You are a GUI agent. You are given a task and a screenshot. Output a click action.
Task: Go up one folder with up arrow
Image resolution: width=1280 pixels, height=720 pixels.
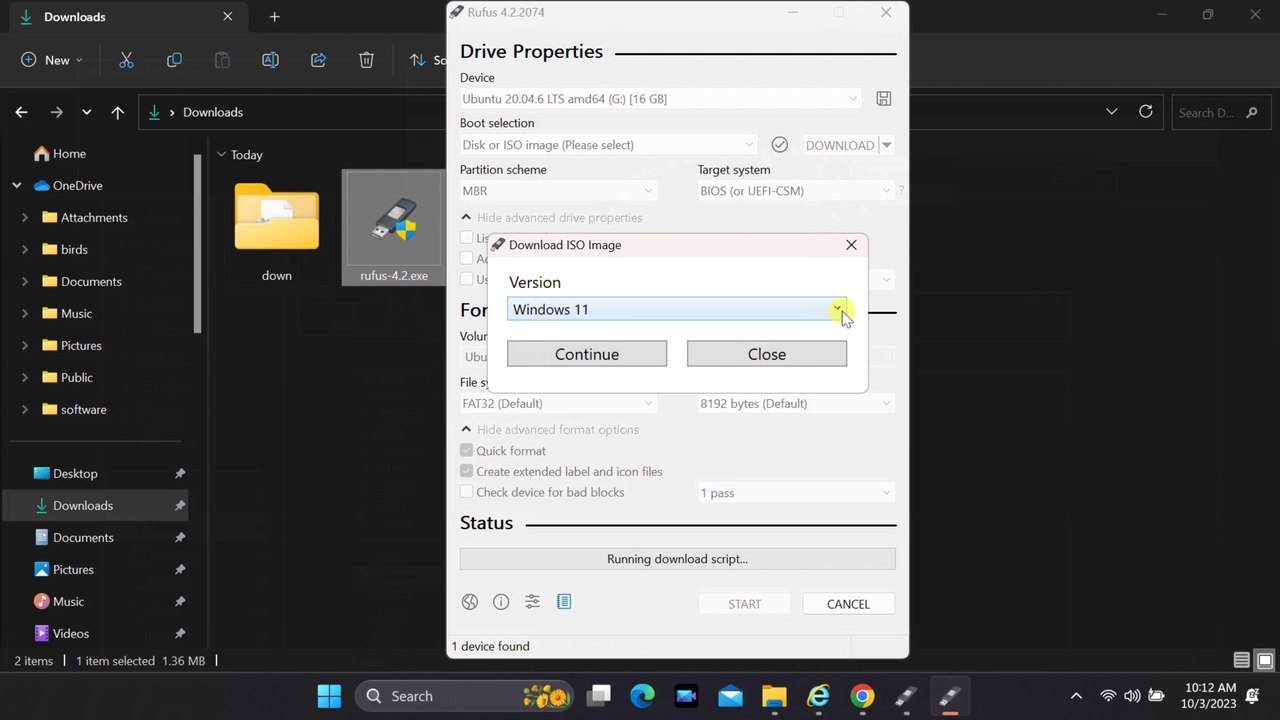pos(117,112)
